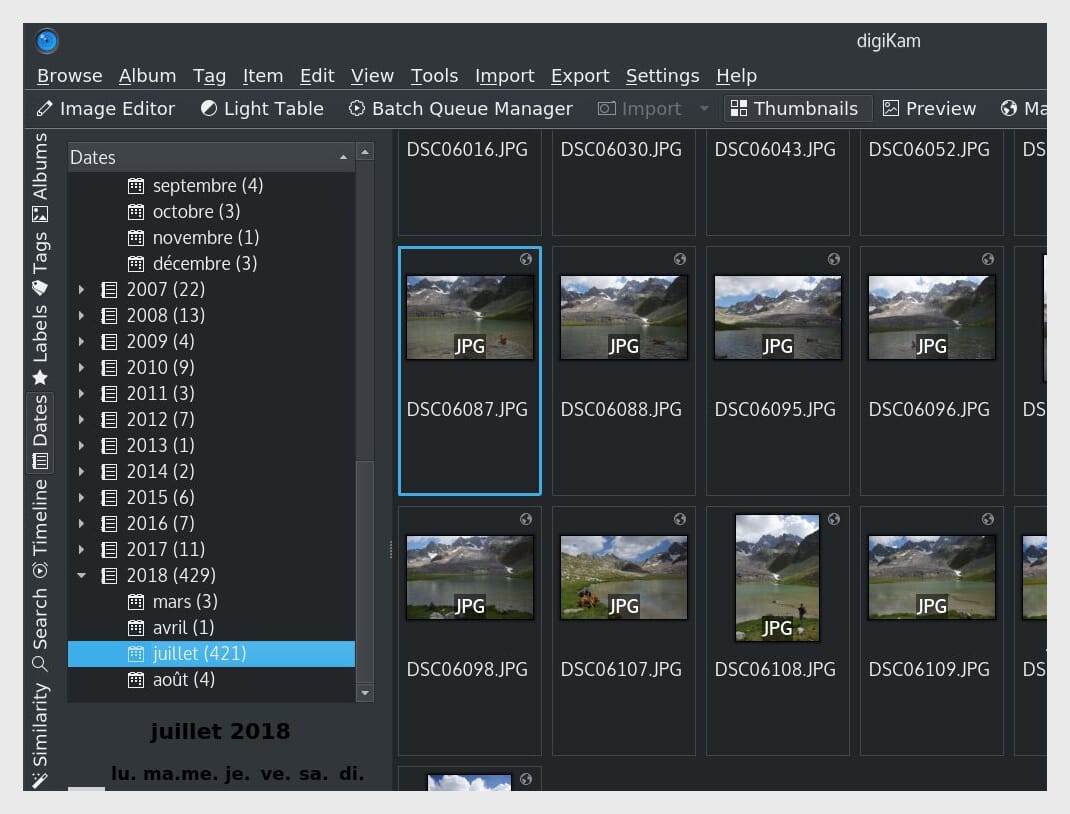This screenshot has width=1070, height=814.
Task: Expand the 2017 (11) year node
Action: click(x=81, y=549)
